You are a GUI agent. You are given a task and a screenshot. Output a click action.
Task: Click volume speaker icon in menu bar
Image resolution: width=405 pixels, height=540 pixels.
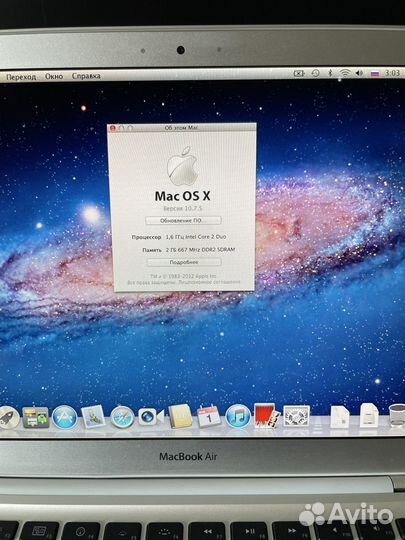pyautogui.click(x=359, y=73)
